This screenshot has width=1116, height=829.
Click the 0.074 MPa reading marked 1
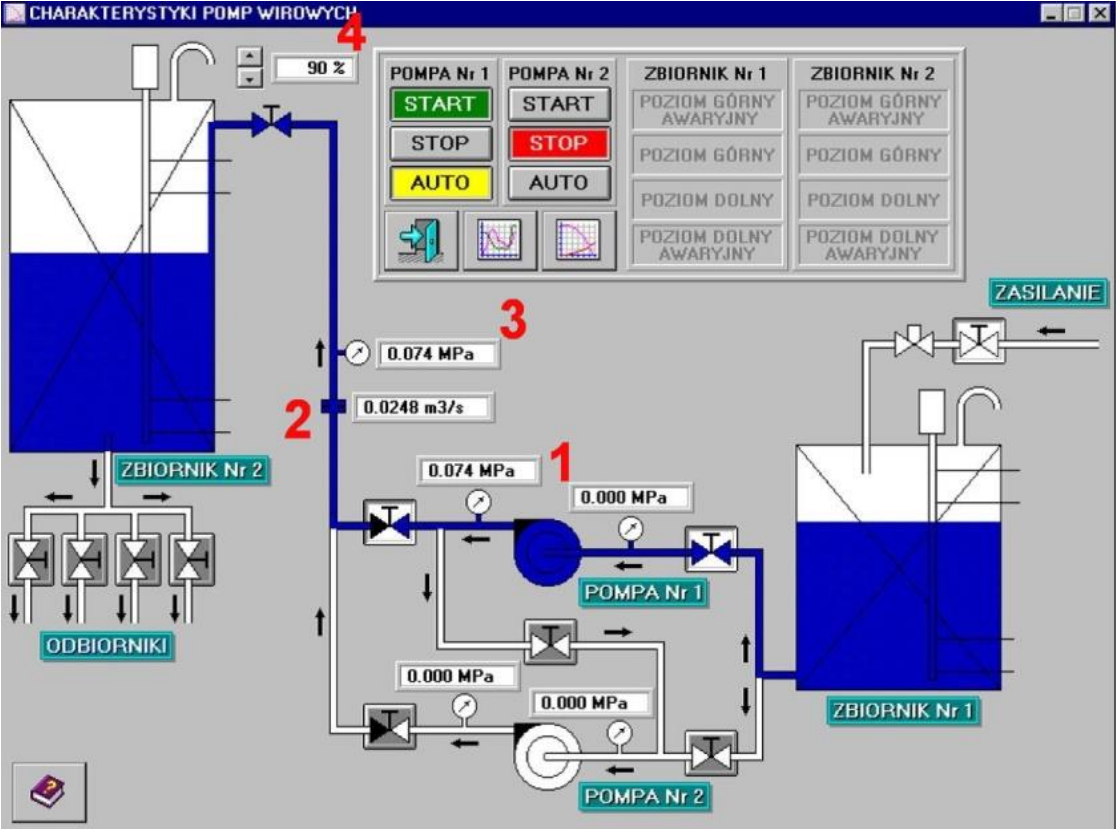coord(478,470)
